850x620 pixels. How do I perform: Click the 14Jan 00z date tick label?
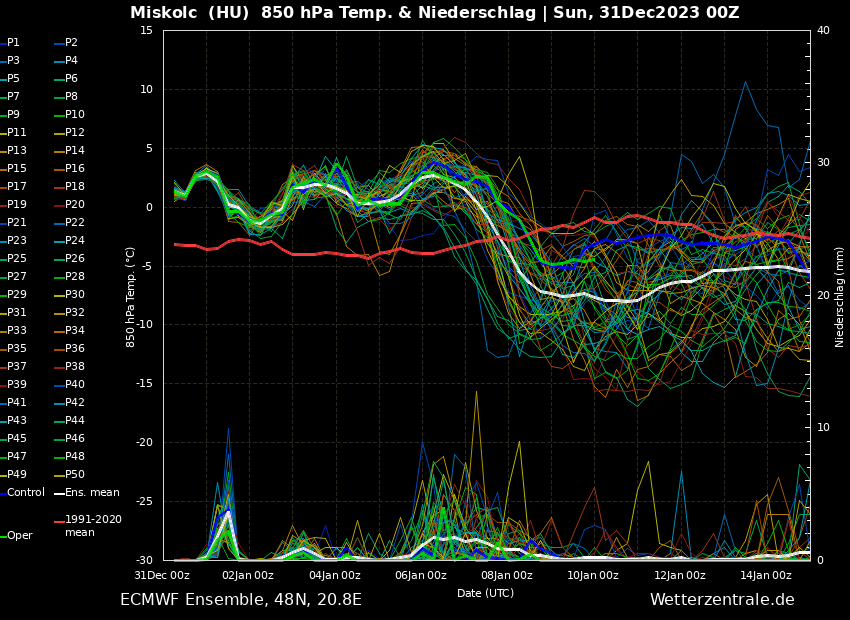[x=766, y=575]
